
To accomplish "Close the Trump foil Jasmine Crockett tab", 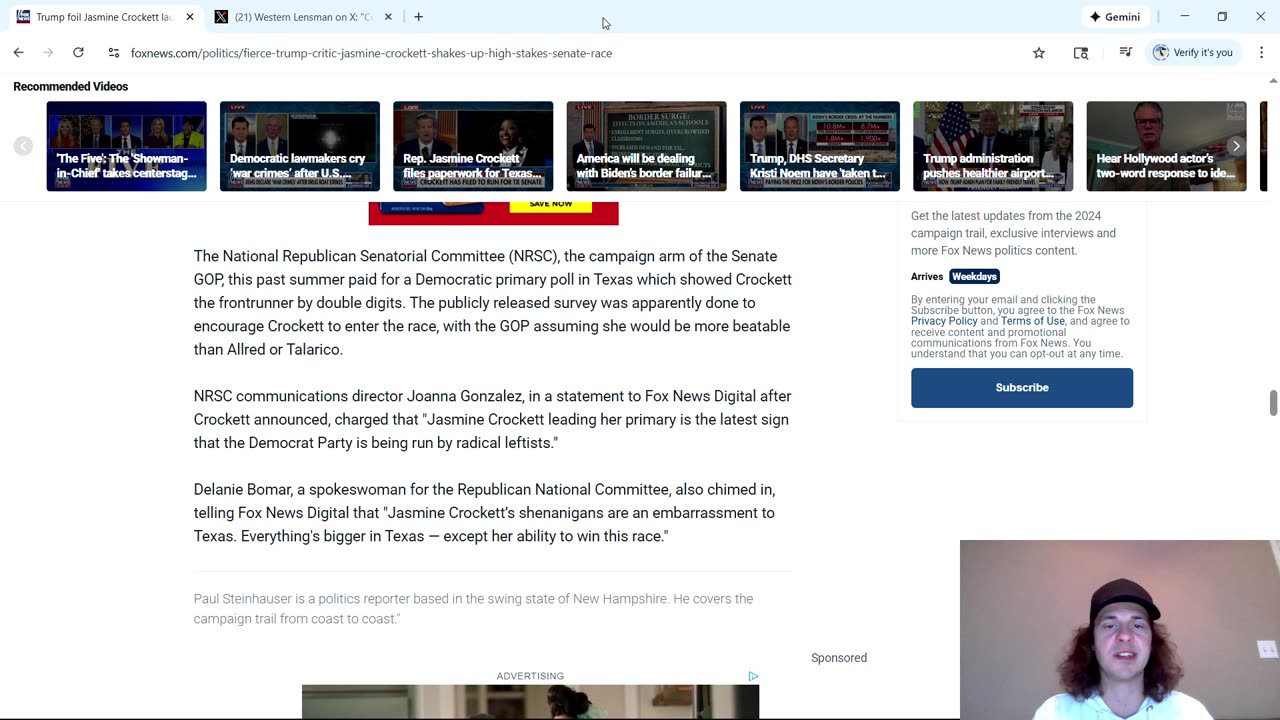I will (x=190, y=17).
